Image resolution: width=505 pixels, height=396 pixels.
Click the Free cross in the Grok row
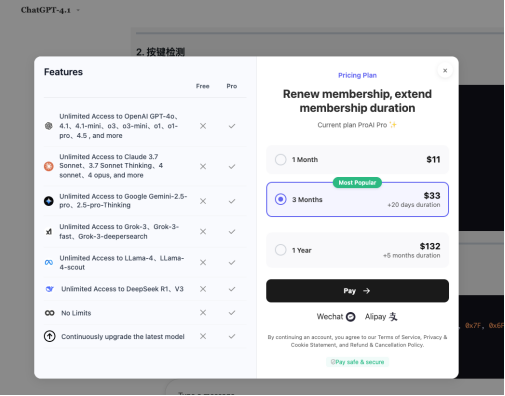203,231
